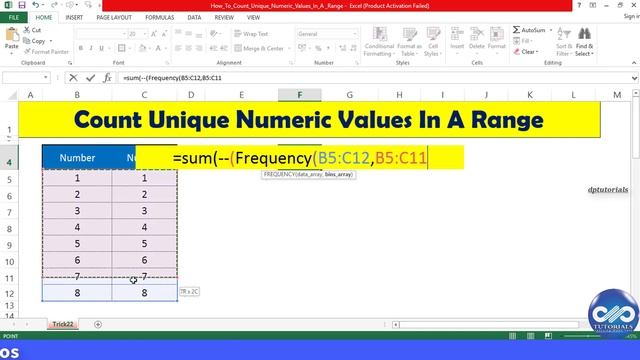Viewport: 640px width, 360px height.
Task: Click Conditional Formatting icon
Action: (379, 42)
